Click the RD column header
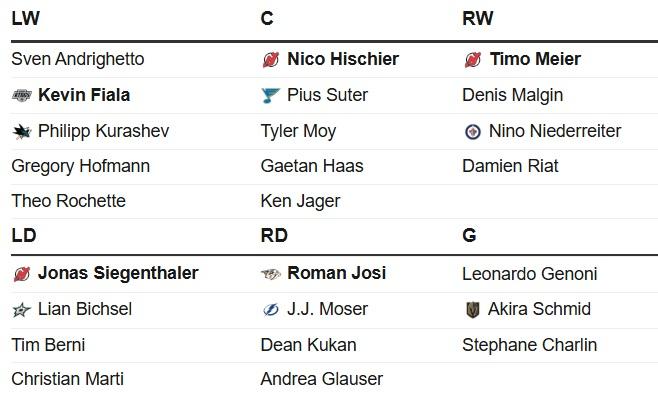This screenshot has width=658, height=405. 274,235
